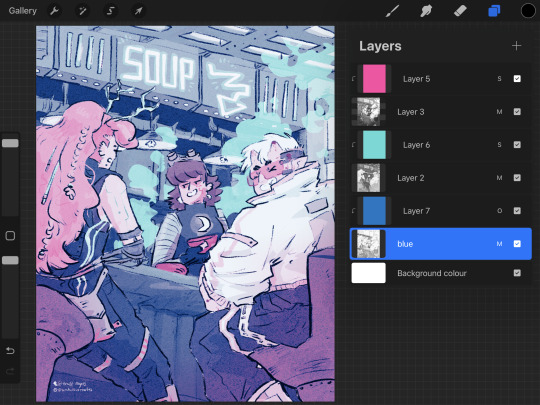
Task: Hide Layer 3 visibility checkbox
Action: click(517, 112)
